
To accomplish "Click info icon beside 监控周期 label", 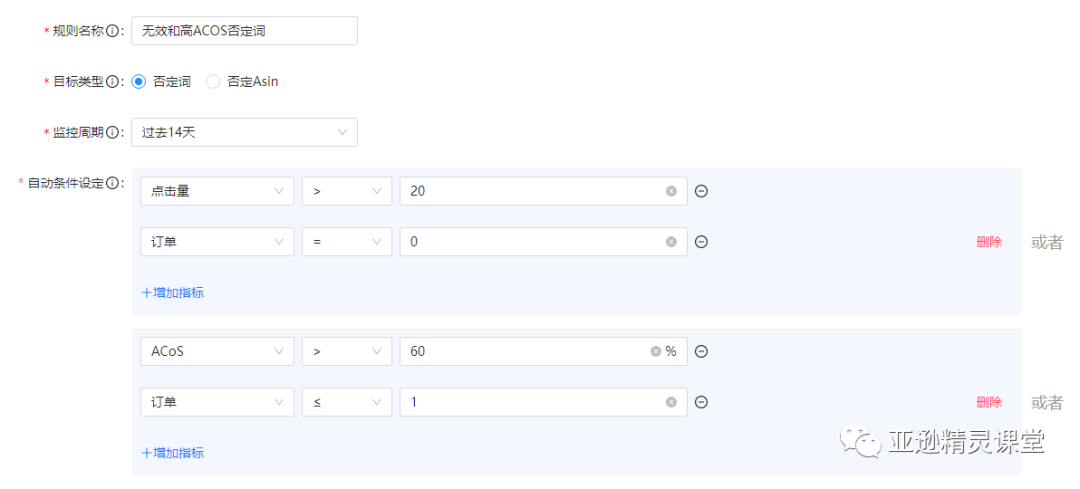I will tap(112, 132).
